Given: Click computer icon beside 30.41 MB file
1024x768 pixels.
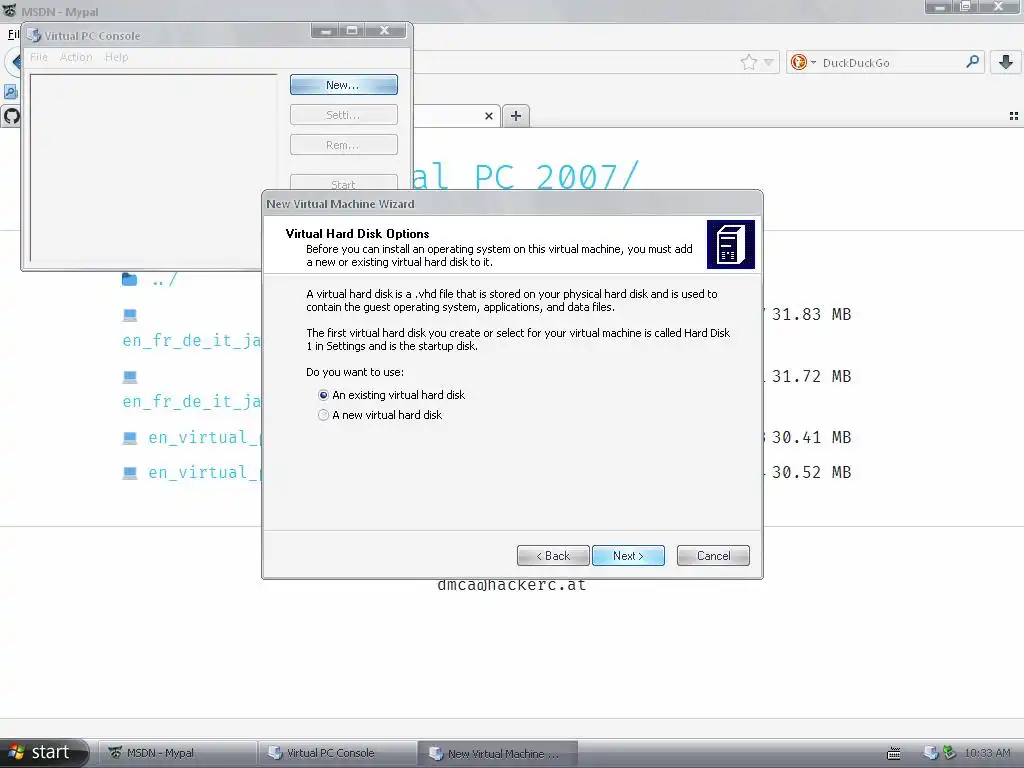Looking at the screenshot, I should point(130,438).
